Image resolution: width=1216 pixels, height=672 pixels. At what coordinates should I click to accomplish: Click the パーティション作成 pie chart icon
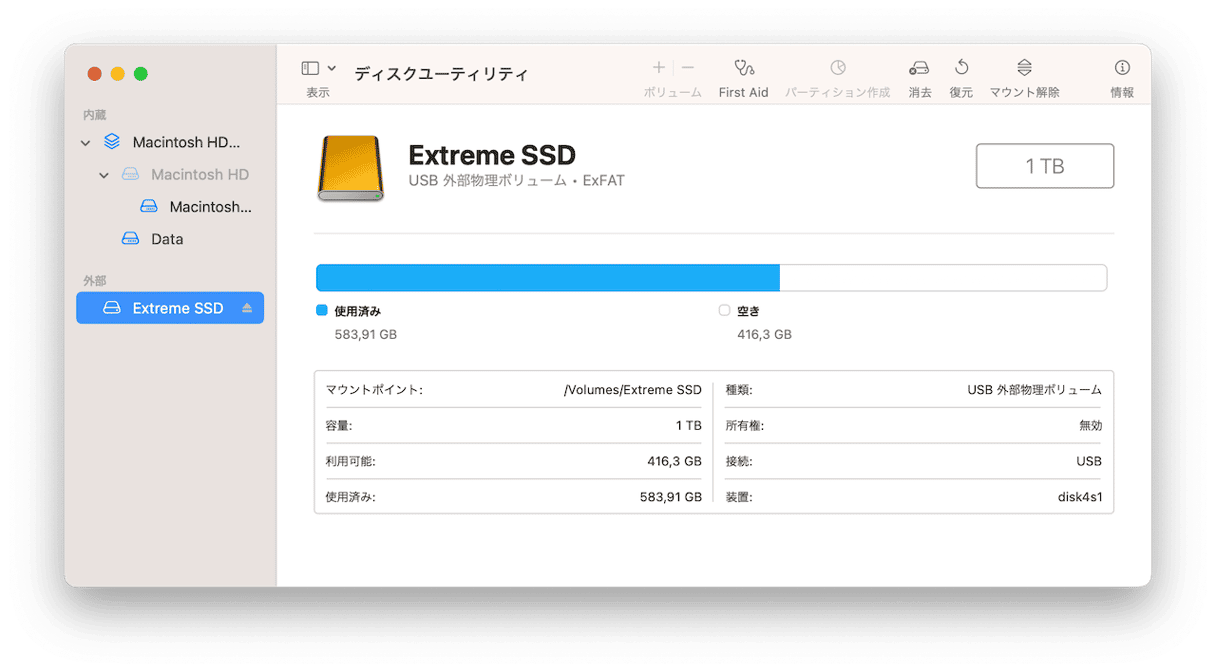[x=838, y=68]
